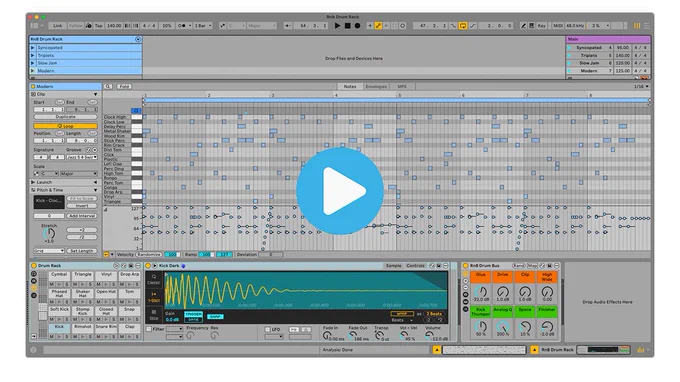680x382 pixels.
Task: Select the Clap drum pad
Action: tap(130, 327)
